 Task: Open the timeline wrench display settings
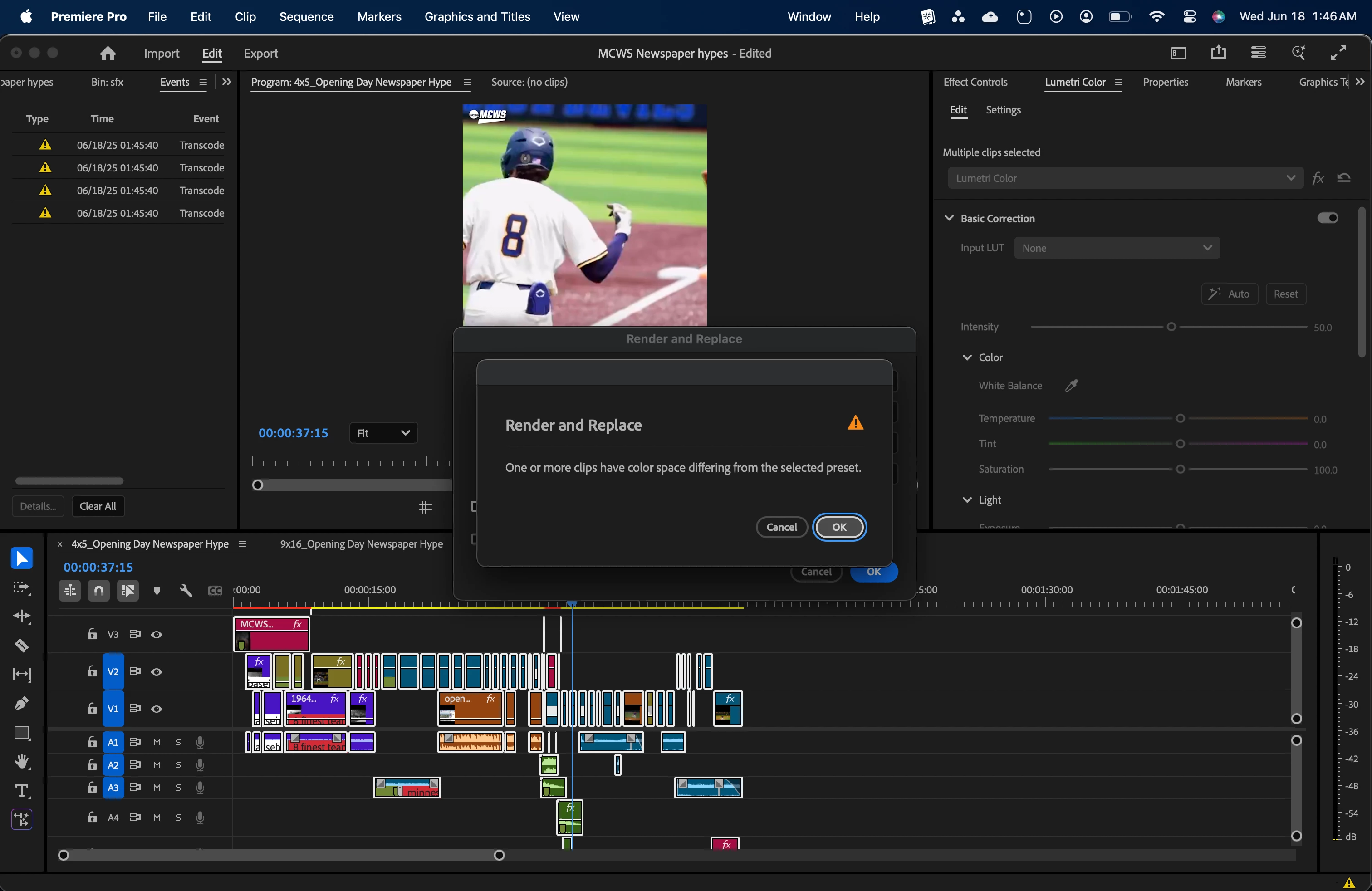pyautogui.click(x=186, y=590)
